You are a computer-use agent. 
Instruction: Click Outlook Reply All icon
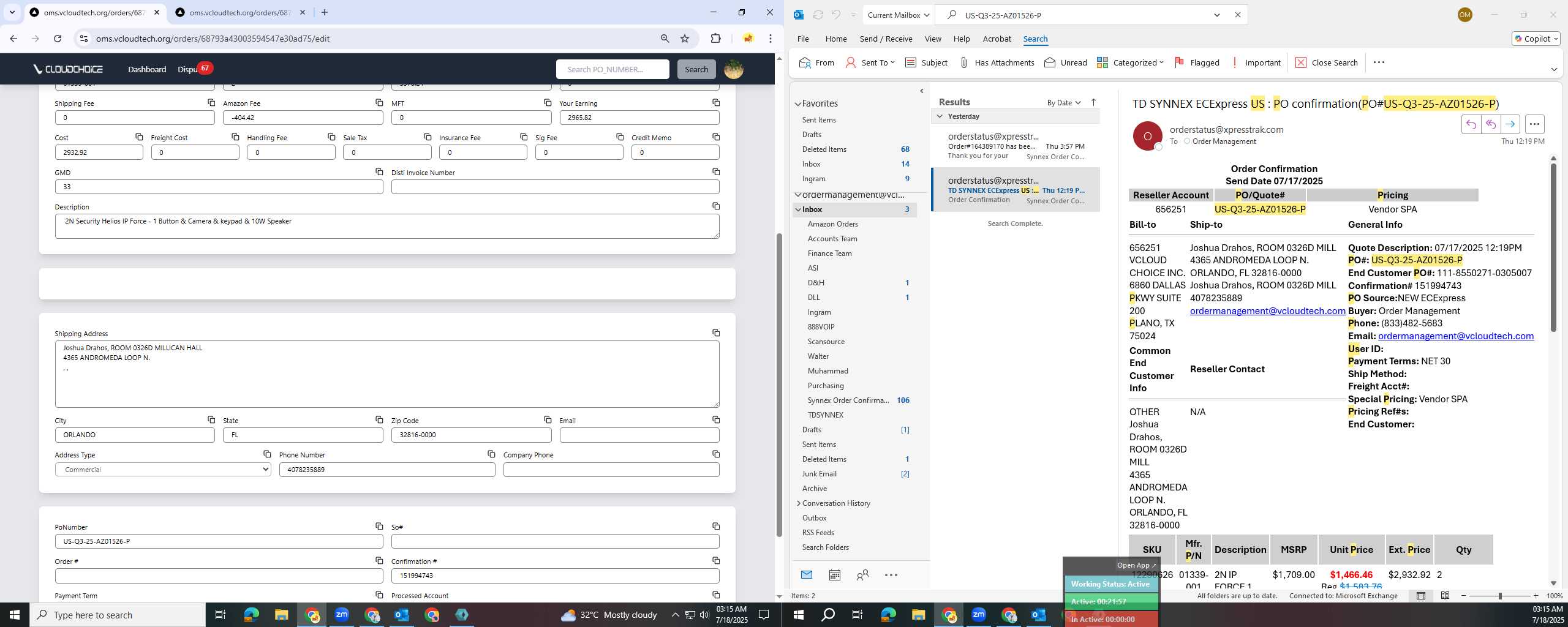(1490, 124)
